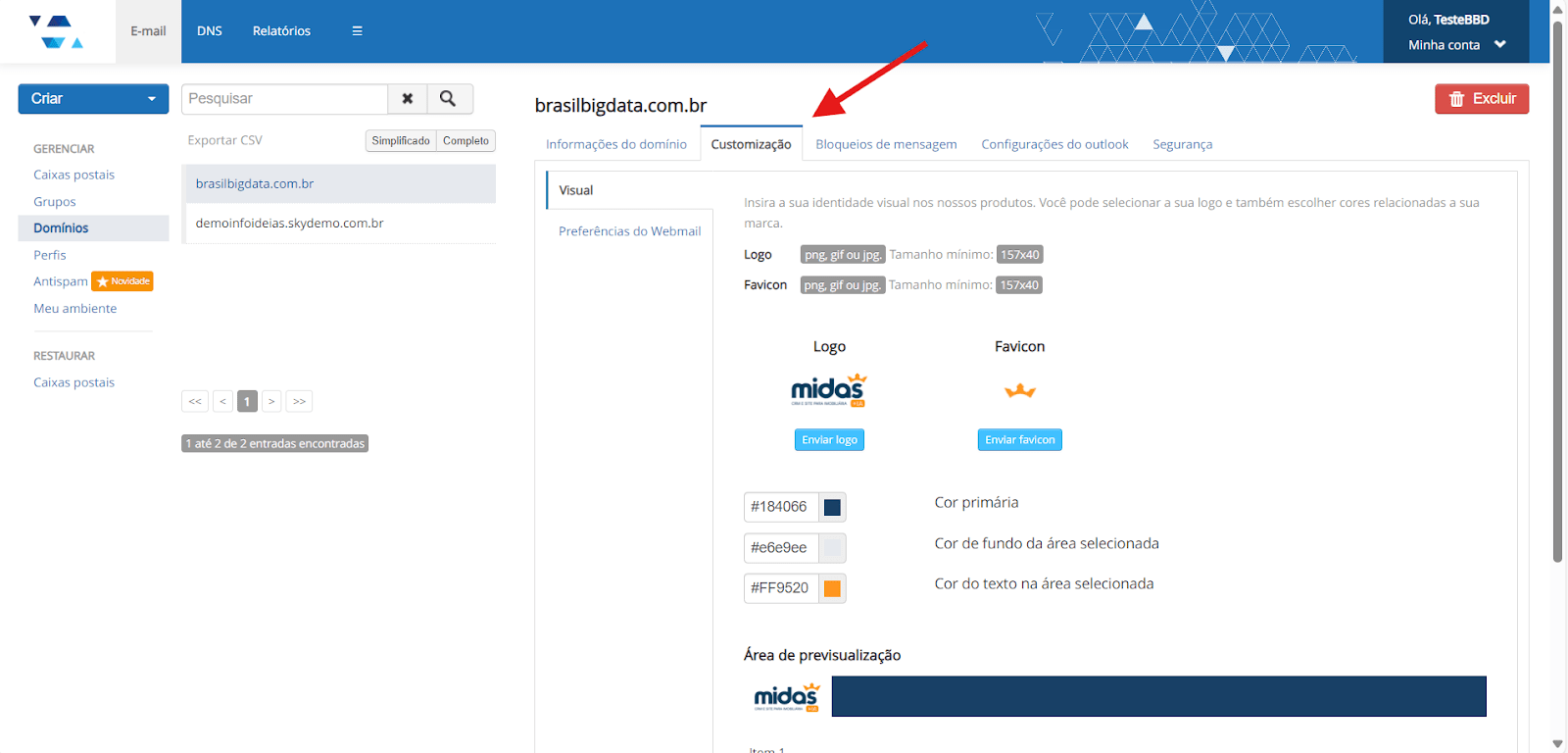Image resolution: width=1568 pixels, height=753 pixels.
Task: Select Simplificado export mode
Action: click(x=400, y=141)
